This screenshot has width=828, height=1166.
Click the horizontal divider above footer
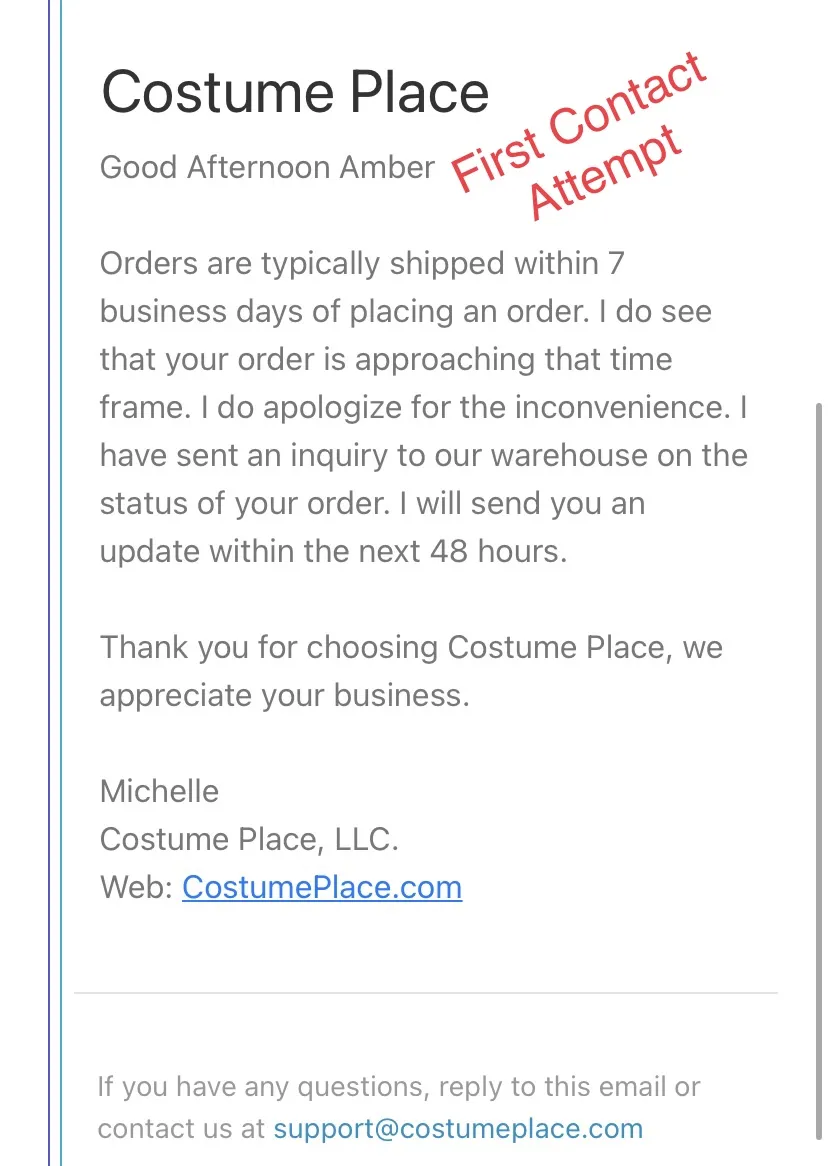point(426,993)
